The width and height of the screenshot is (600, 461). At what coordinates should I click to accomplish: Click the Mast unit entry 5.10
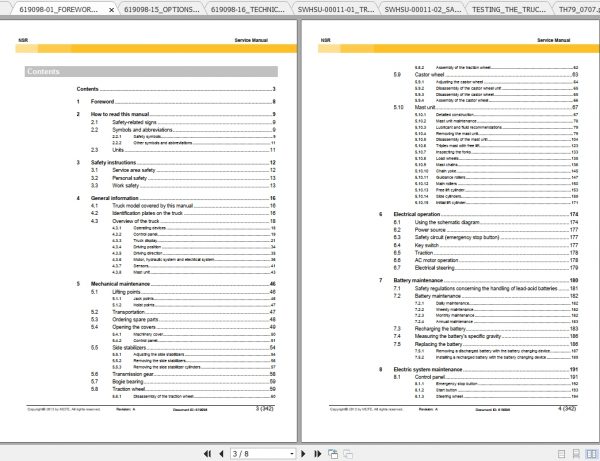tap(486, 107)
